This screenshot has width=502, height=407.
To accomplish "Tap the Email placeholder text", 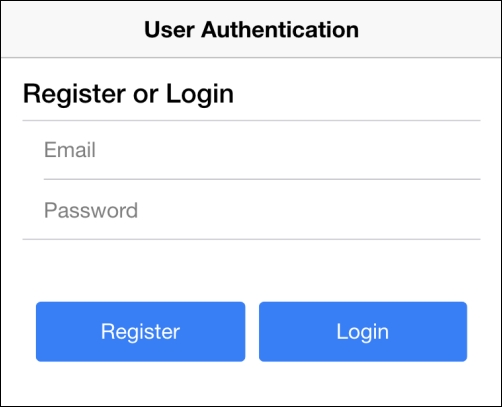I will pyautogui.click(x=70, y=150).
